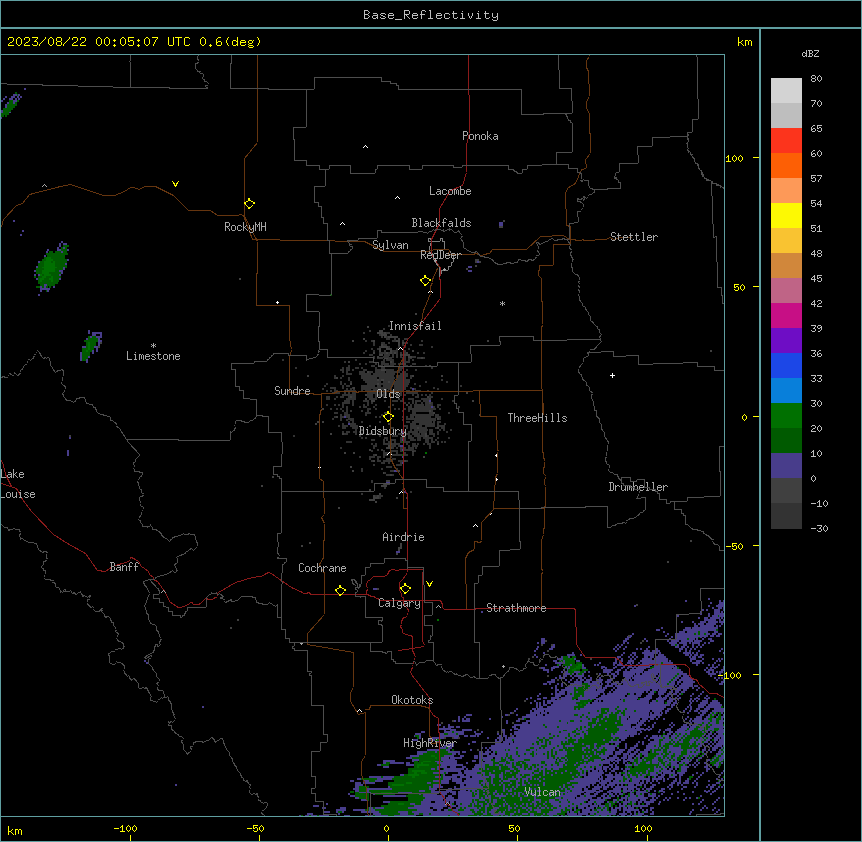Click the Banff label
The height and width of the screenshot is (842, 862).
coord(124,567)
